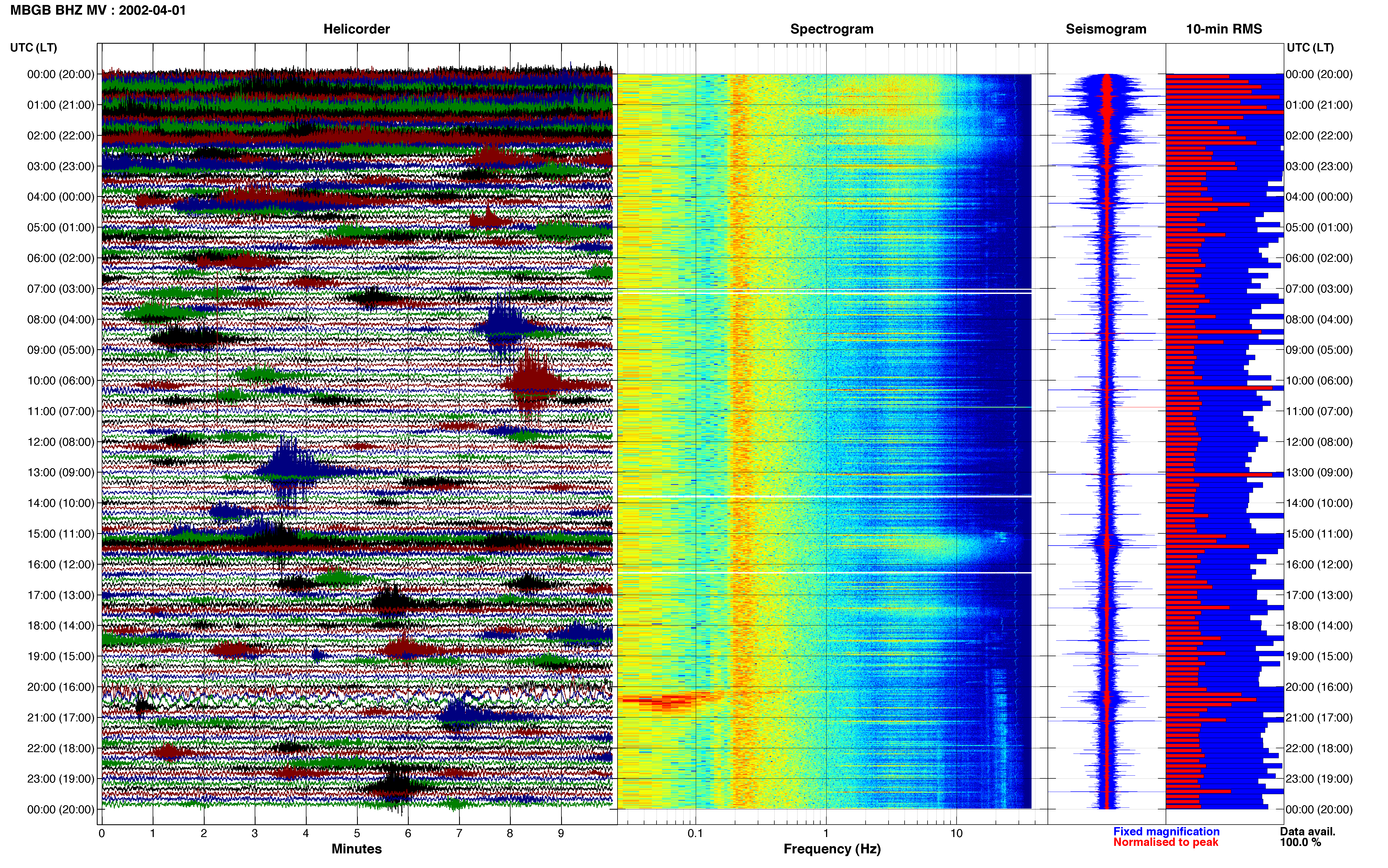Viewport: 1388px width, 868px height.
Task: Click the right '05:00 (01:00)' time label
Action: tap(1319, 228)
